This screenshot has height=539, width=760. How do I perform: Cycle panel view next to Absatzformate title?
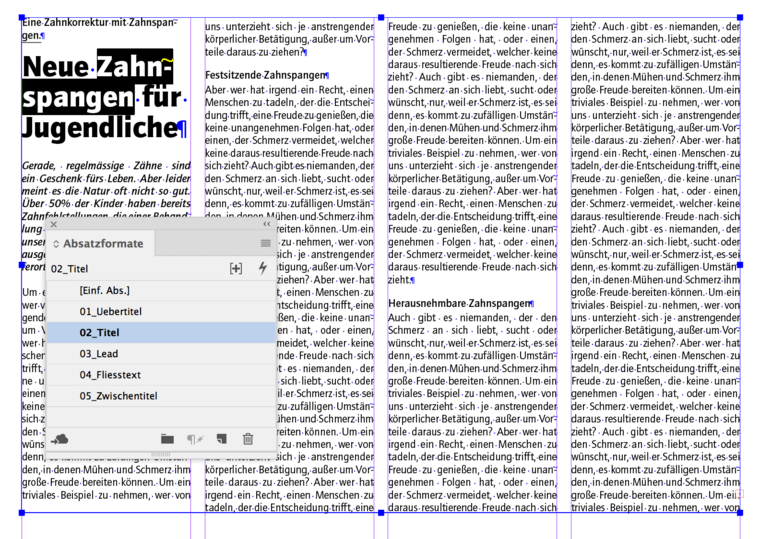56,244
